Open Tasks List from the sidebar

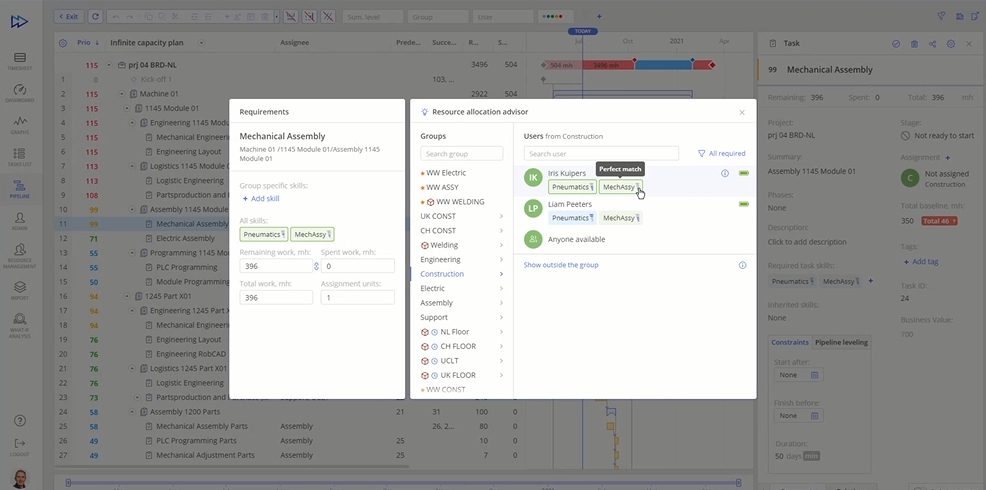[x=20, y=155]
